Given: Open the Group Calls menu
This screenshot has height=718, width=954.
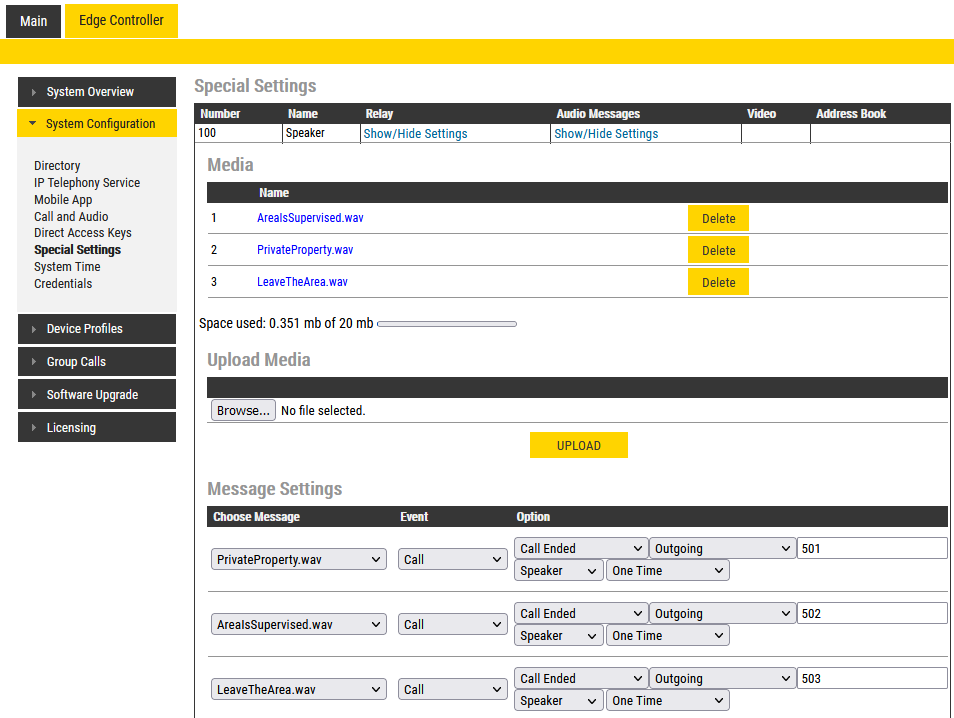Looking at the screenshot, I should tap(96, 362).
